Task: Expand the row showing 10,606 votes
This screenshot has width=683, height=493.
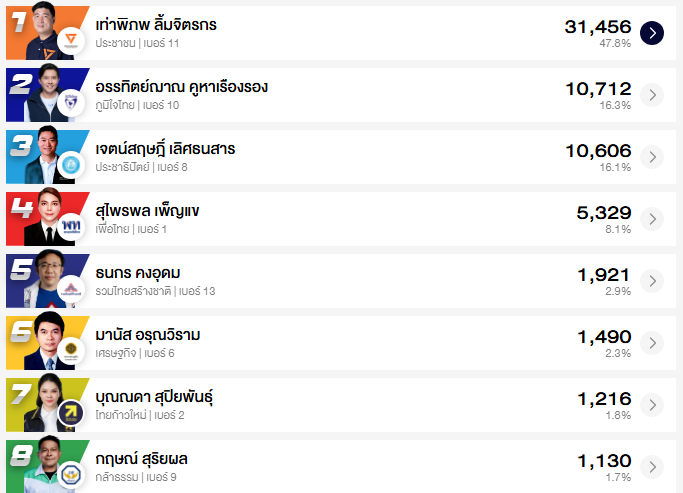Action: [x=652, y=157]
